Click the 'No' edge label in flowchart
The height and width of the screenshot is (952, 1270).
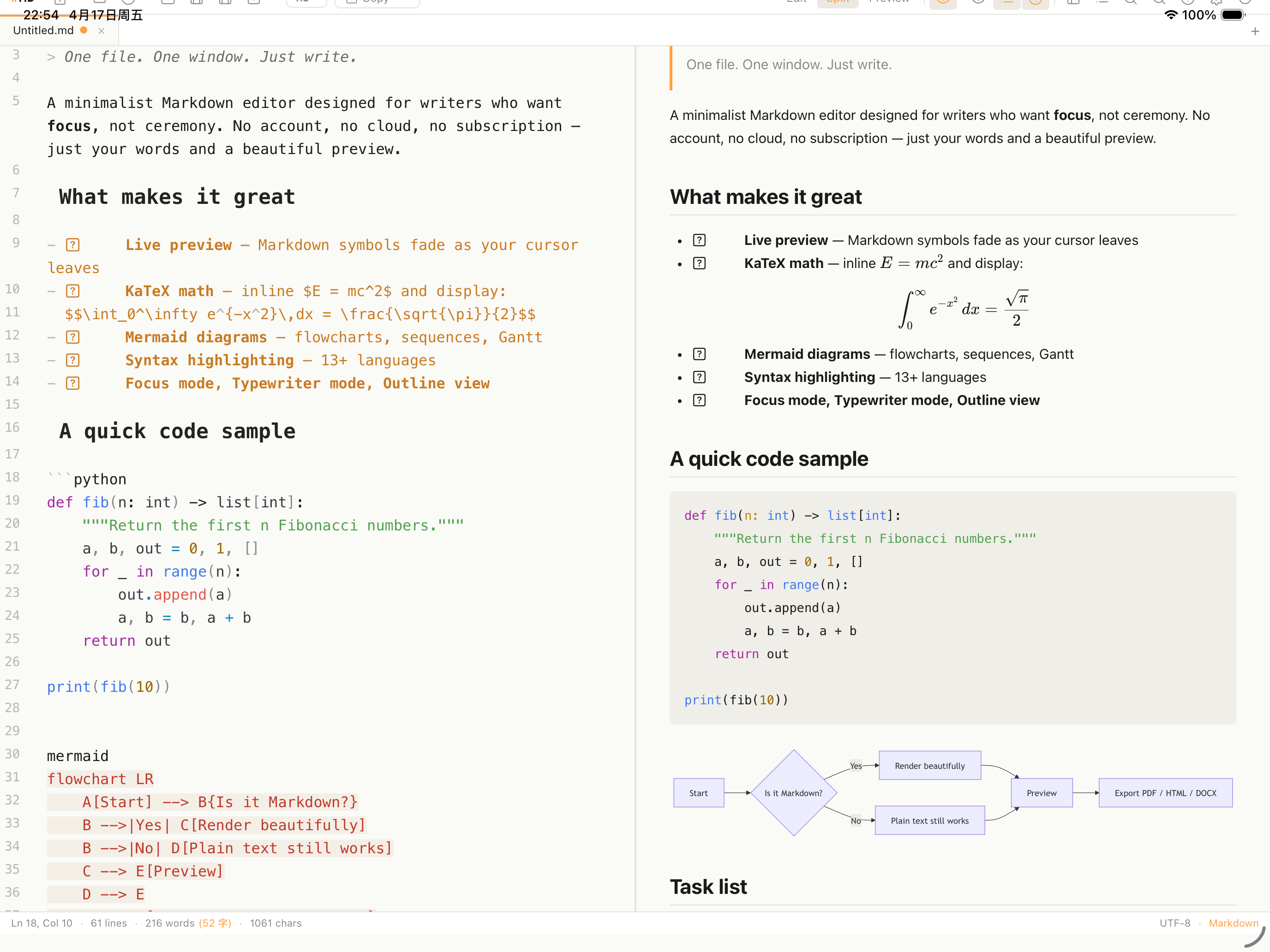(856, 821)
